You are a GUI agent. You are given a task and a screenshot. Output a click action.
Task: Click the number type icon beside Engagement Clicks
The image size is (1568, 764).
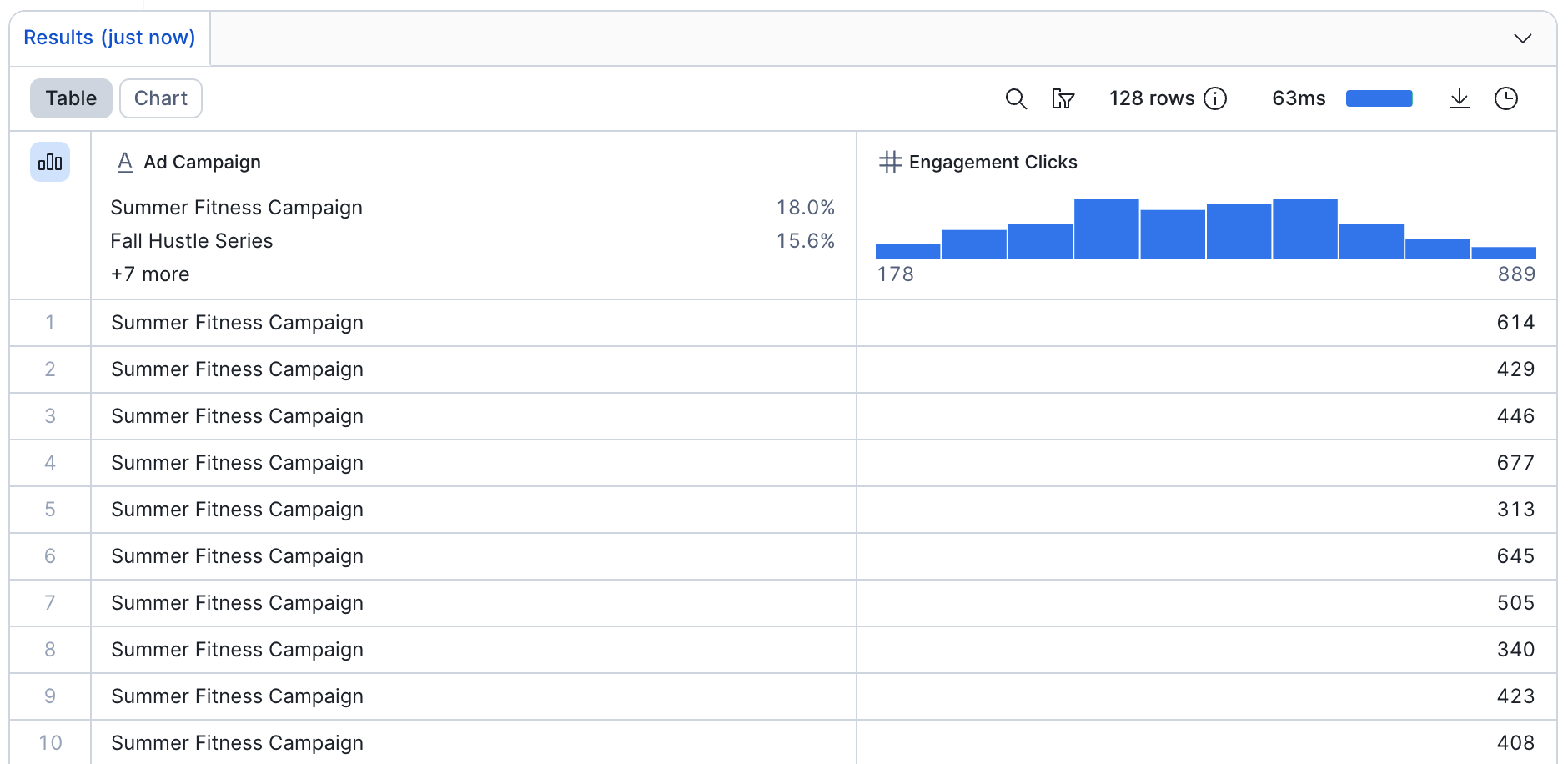pos(890,162)
